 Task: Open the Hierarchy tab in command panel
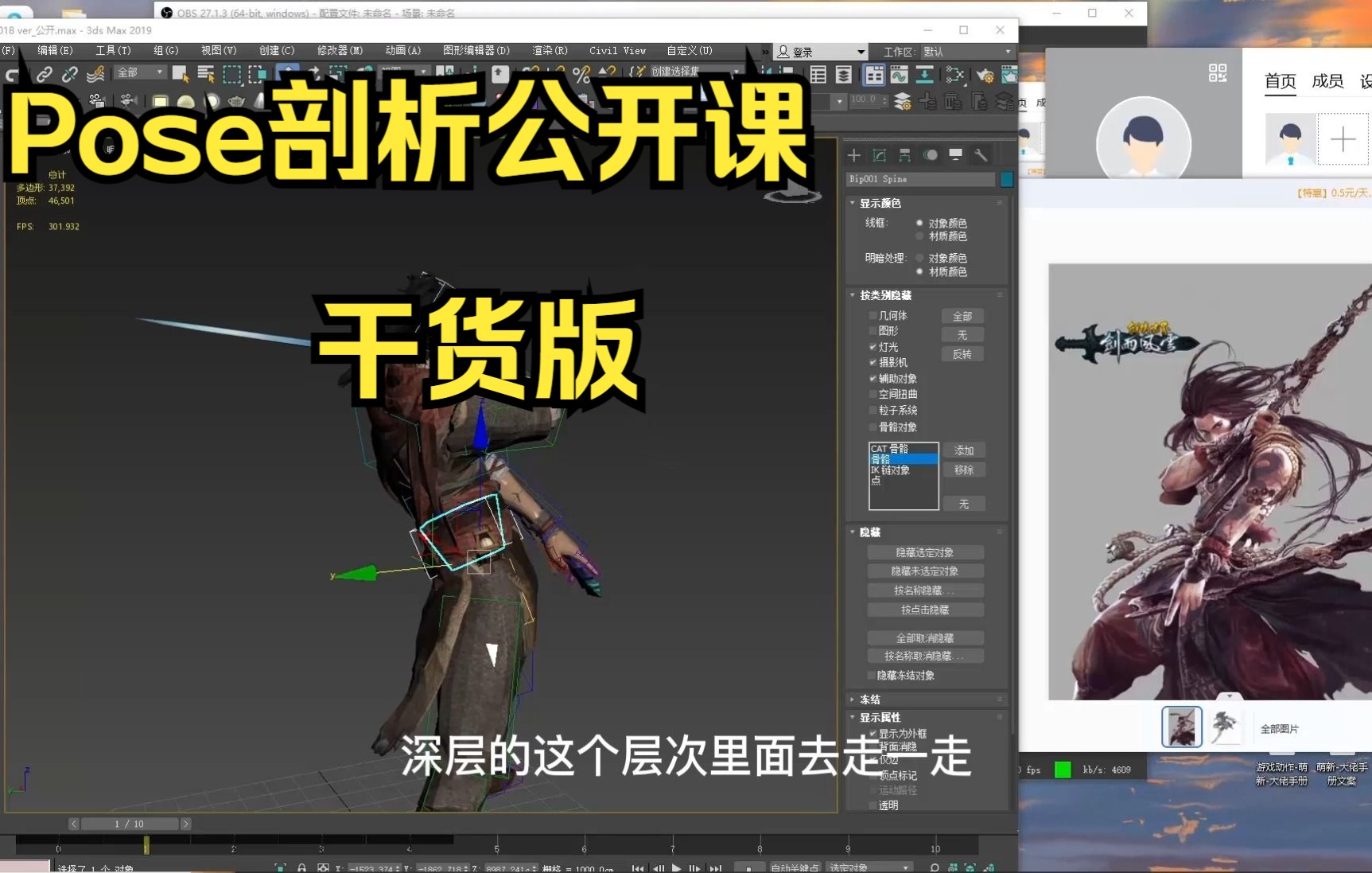pyautogui.click(x=905, y=155)
